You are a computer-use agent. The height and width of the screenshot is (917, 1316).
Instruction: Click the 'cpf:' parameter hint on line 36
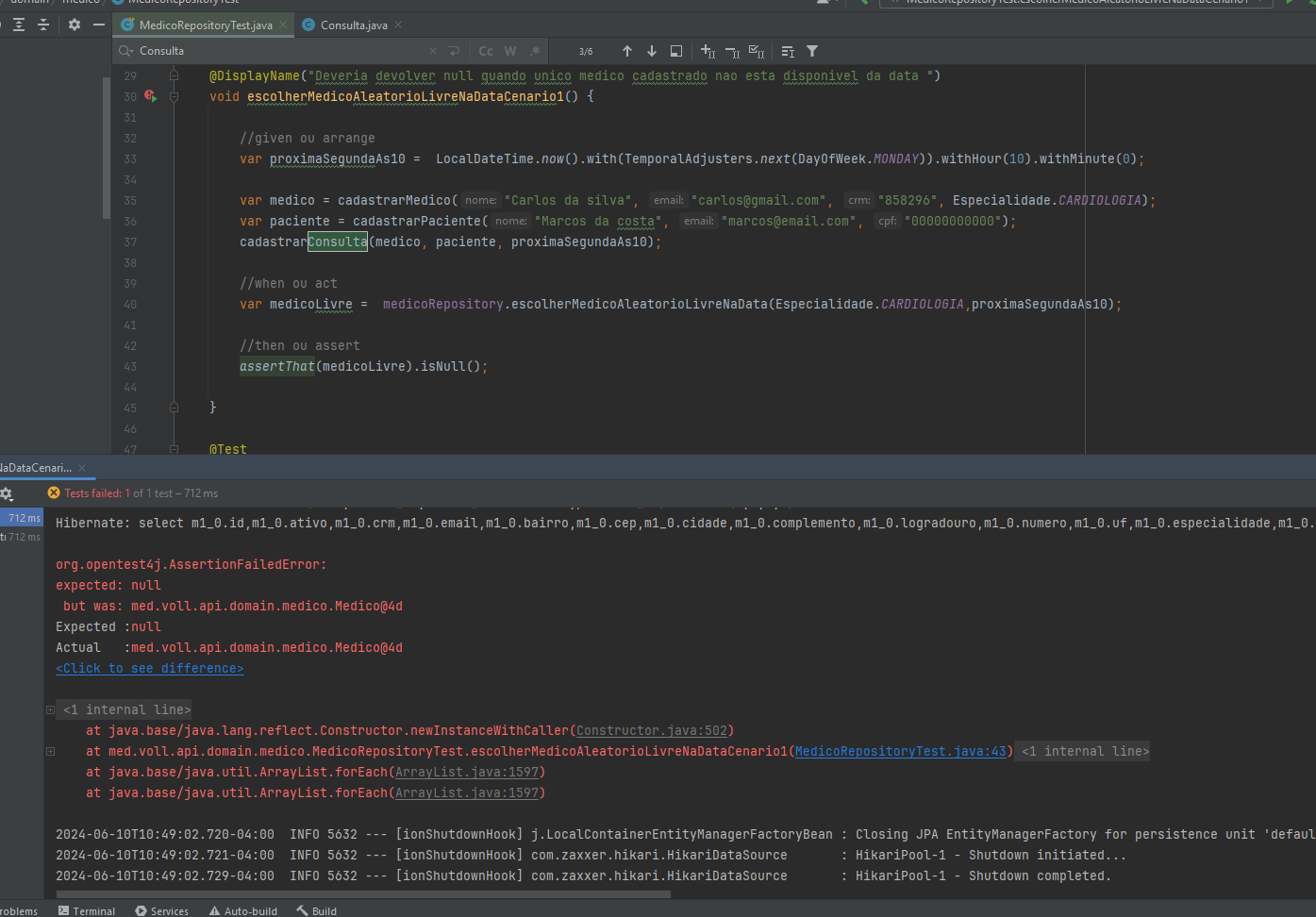pyautogui.click(x=888, y=221)
